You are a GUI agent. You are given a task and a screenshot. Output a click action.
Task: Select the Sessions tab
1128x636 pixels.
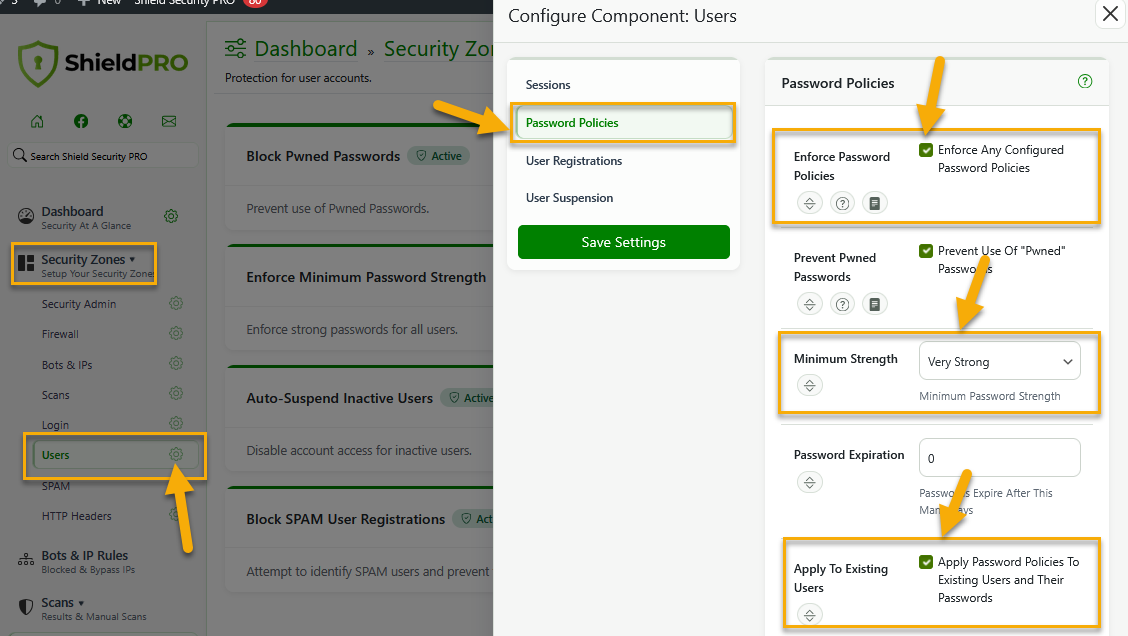coord(547,85)
